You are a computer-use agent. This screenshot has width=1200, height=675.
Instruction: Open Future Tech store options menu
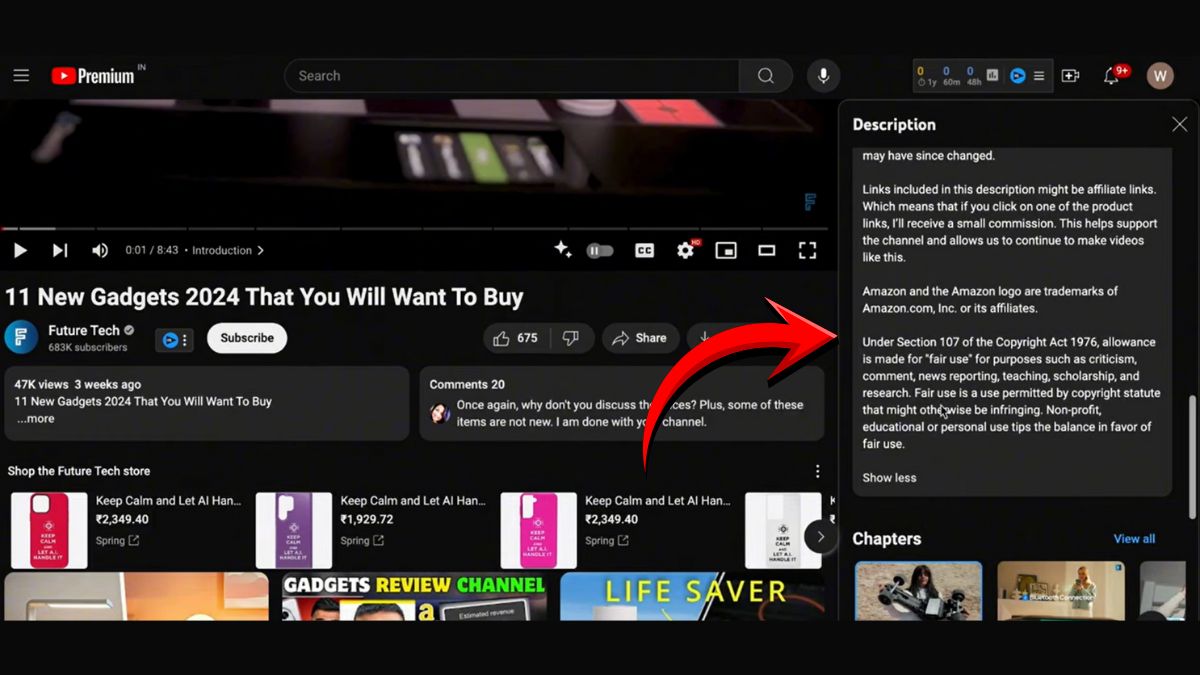pos(817,470)
